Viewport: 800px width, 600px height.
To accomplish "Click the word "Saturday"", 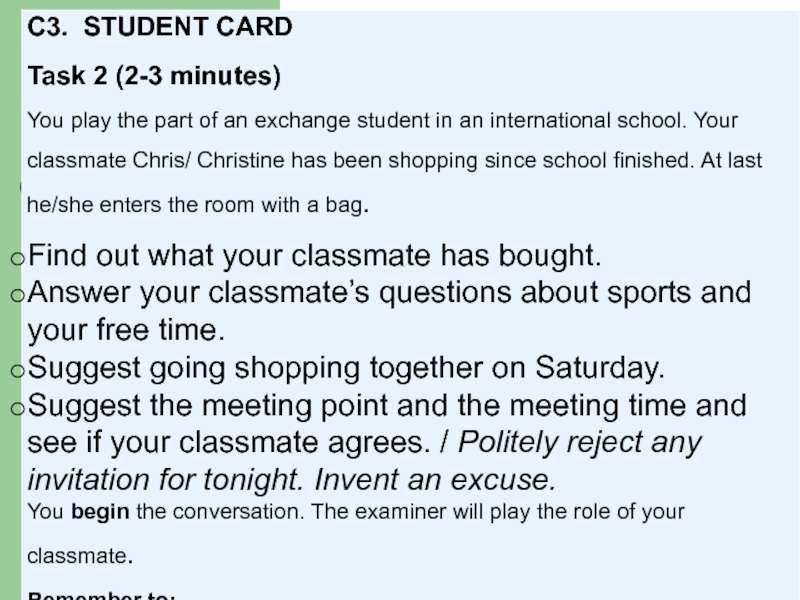I will click(595, 367).
